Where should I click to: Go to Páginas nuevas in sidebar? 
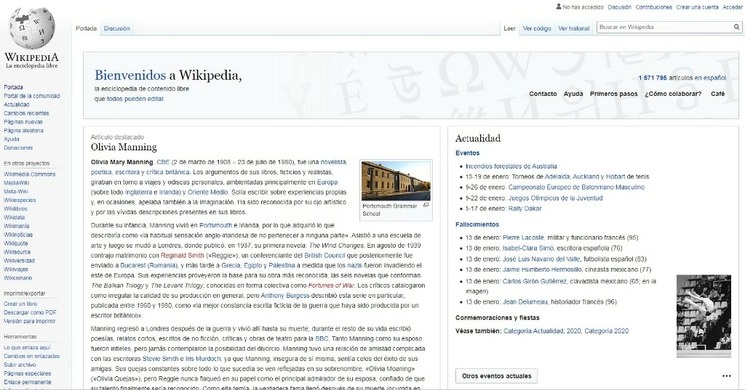click(x=23, y=122)
